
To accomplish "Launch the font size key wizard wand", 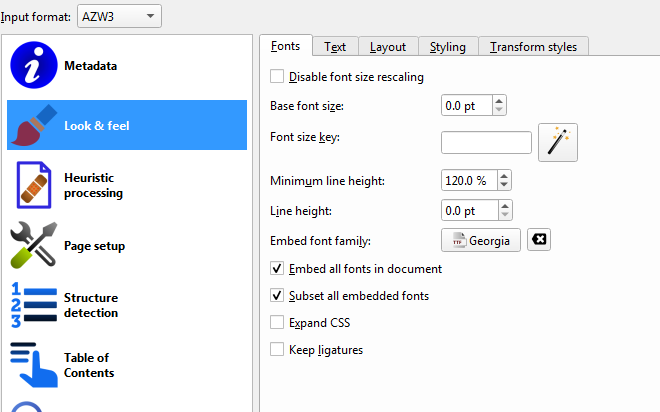I will 558,143.
